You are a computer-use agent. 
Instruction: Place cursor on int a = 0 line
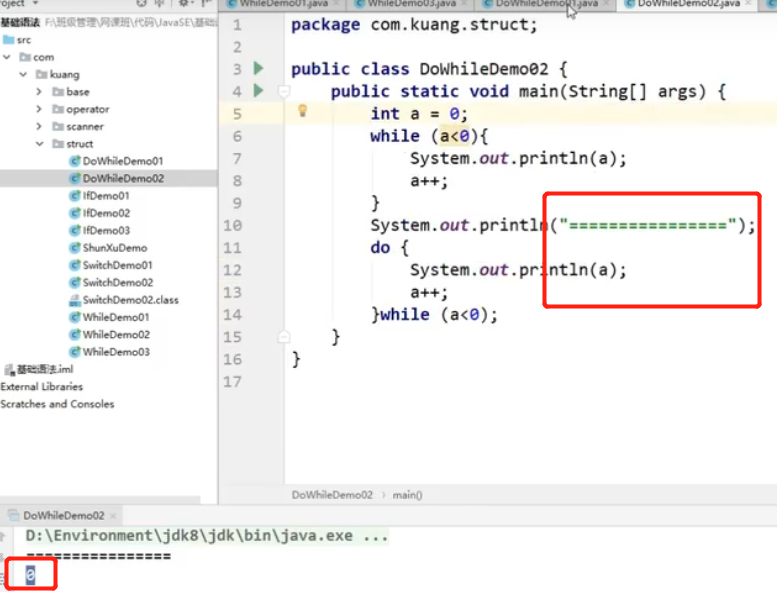tap(419, 114)
